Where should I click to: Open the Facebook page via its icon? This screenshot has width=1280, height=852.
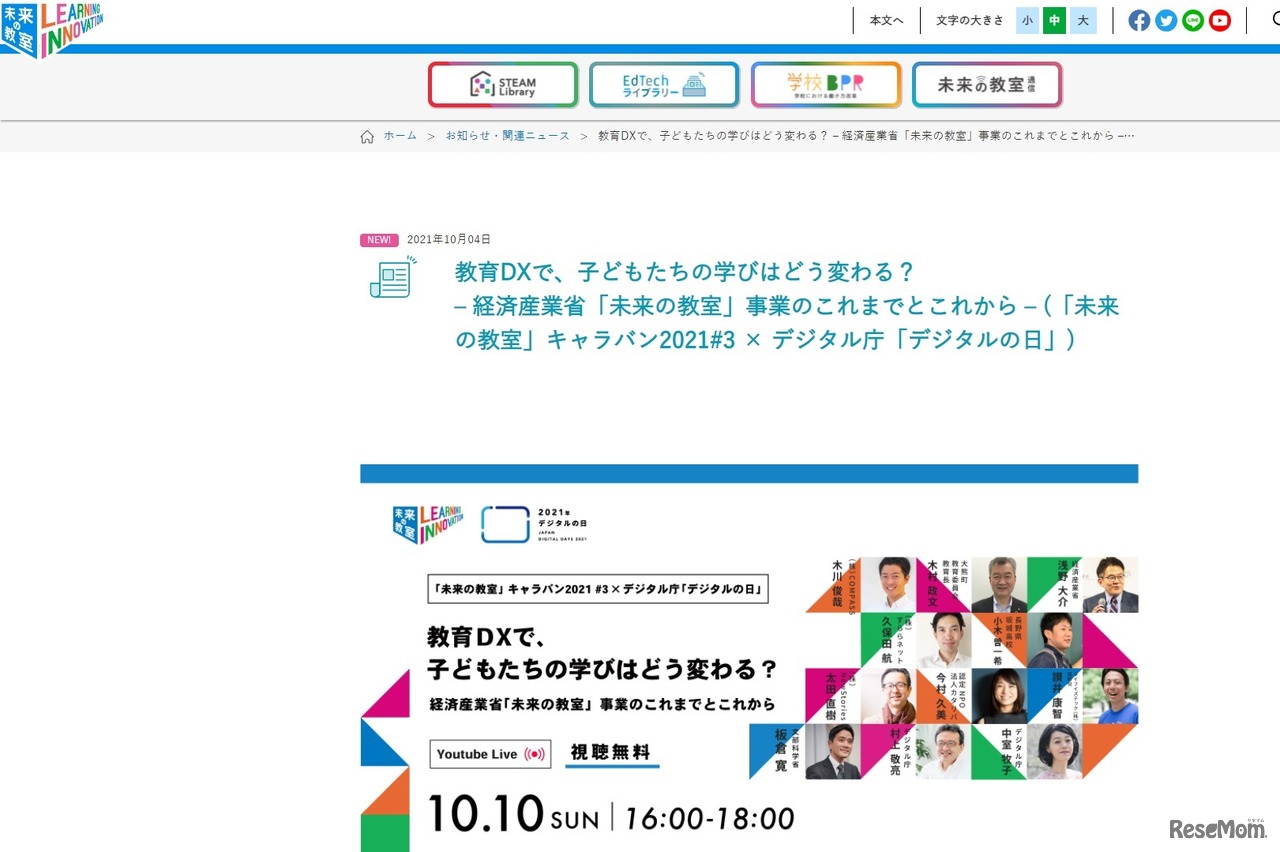tap(1139, 20)
